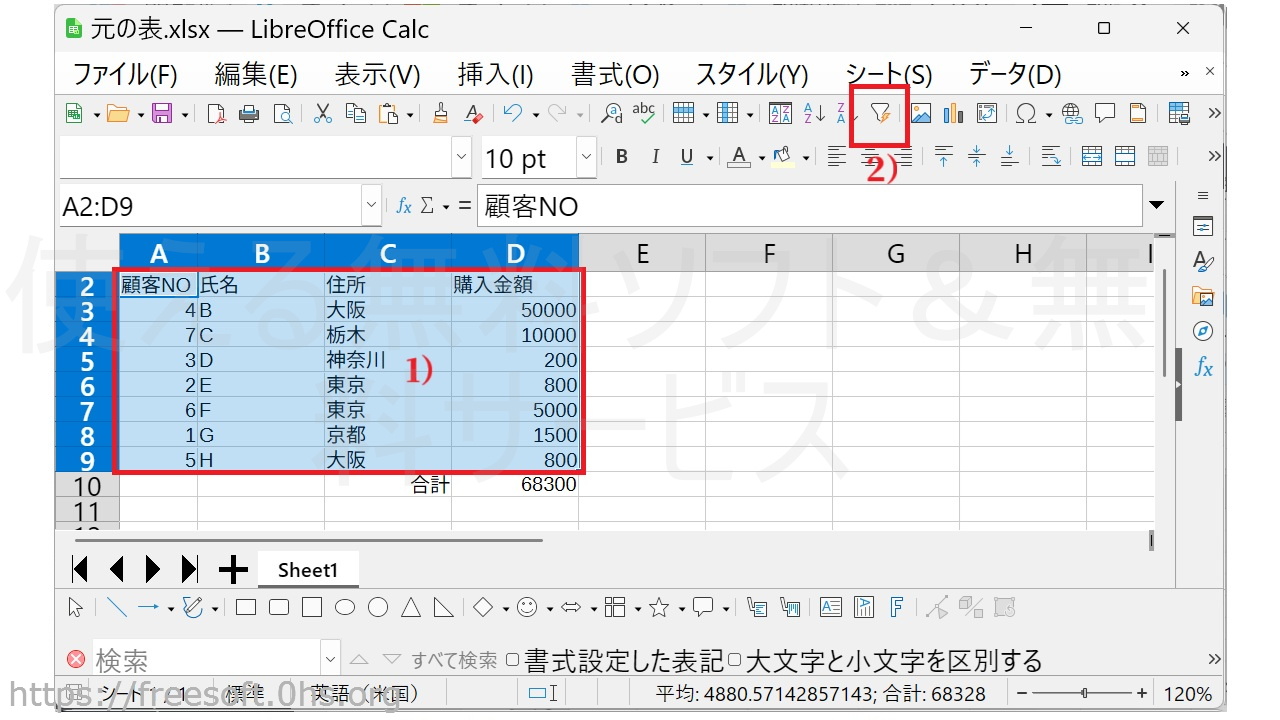The height and width of the screenshot is (720, 1280).
Task: Click the Print icon in toolbar
Action: [249, 114]
